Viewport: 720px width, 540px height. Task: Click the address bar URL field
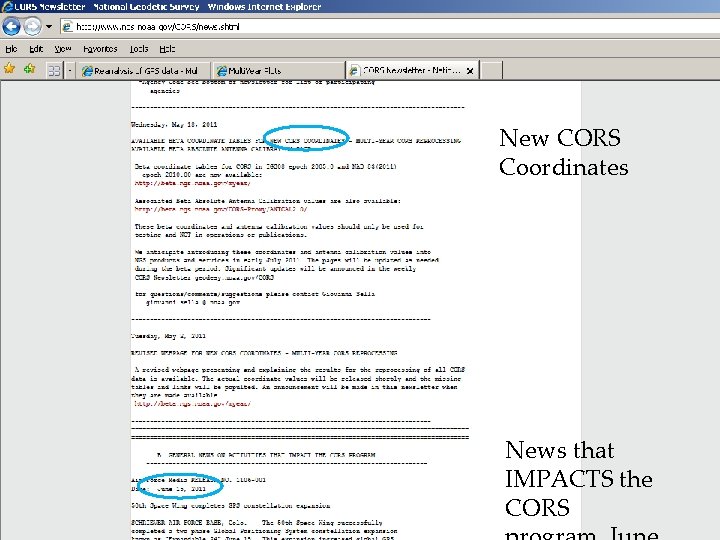tap(390, 27)
